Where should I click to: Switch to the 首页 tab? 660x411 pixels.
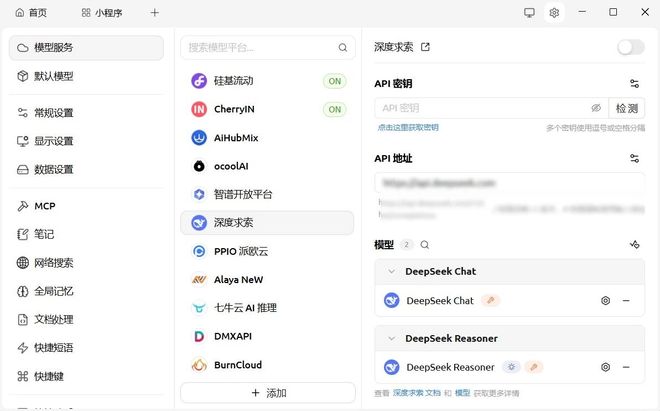pos(31,13)
